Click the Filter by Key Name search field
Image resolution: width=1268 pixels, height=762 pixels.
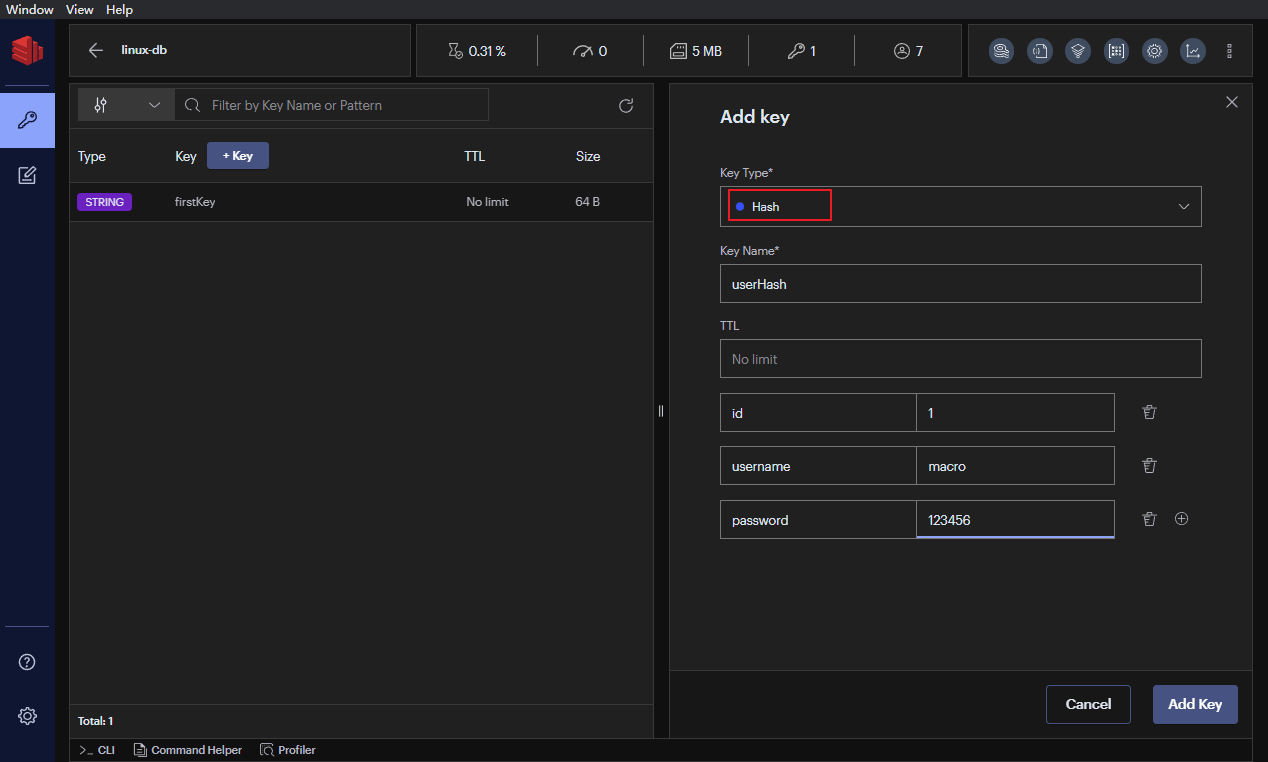click(332, 105)
